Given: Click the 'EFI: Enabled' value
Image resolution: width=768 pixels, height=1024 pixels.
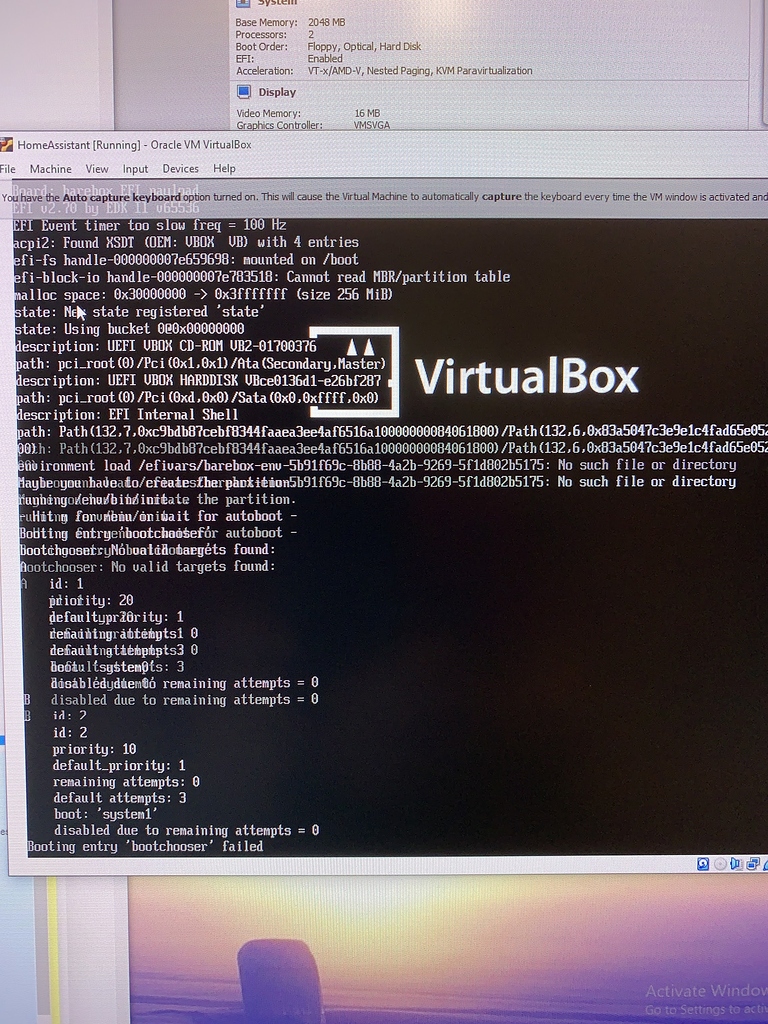Looking at the screenshot, I should 325,58.
